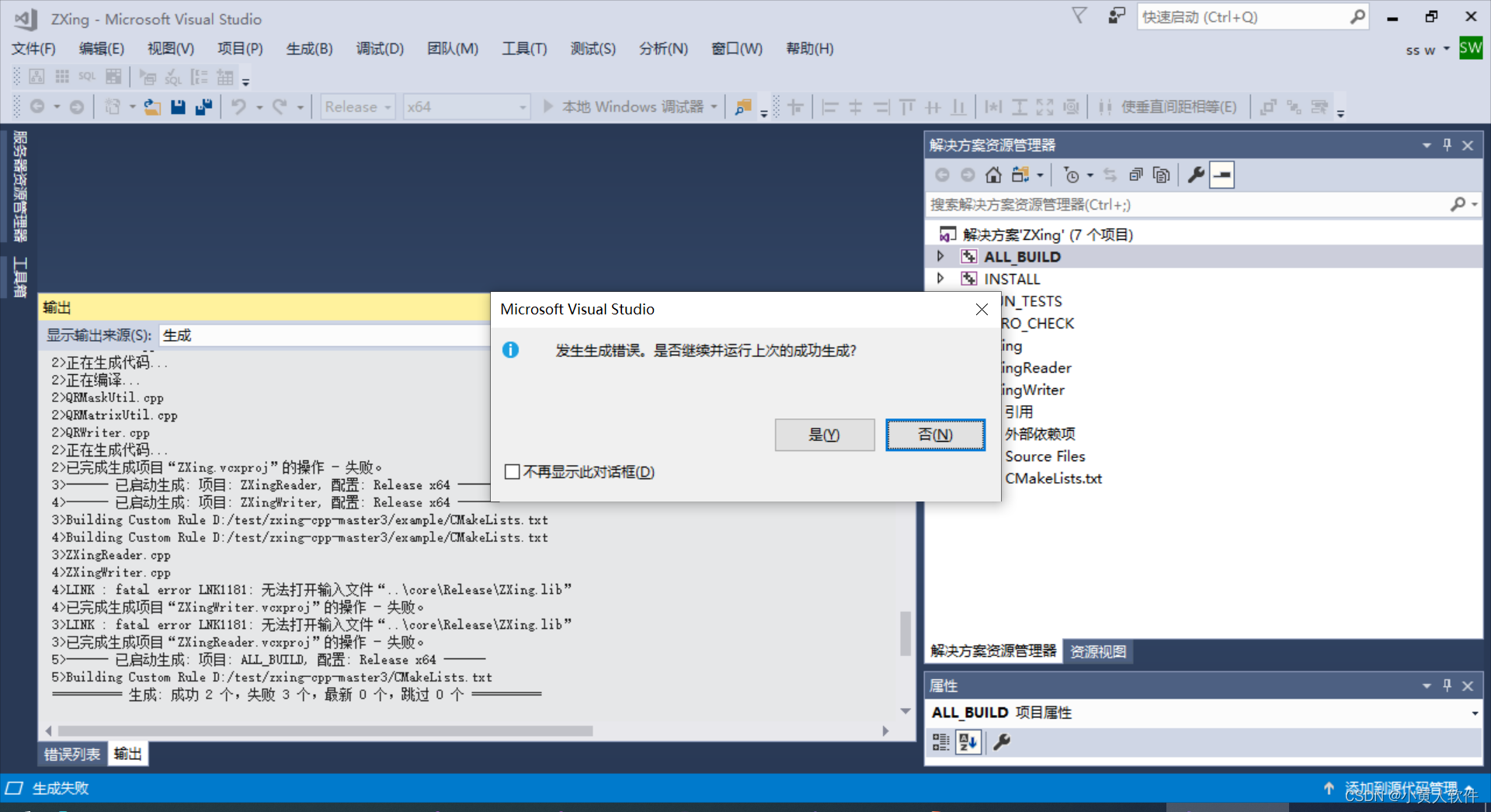Open the ALL_BUILD properties object dropdown
The height and width of the screenshot is (812, 1491).
point(1474,713)
